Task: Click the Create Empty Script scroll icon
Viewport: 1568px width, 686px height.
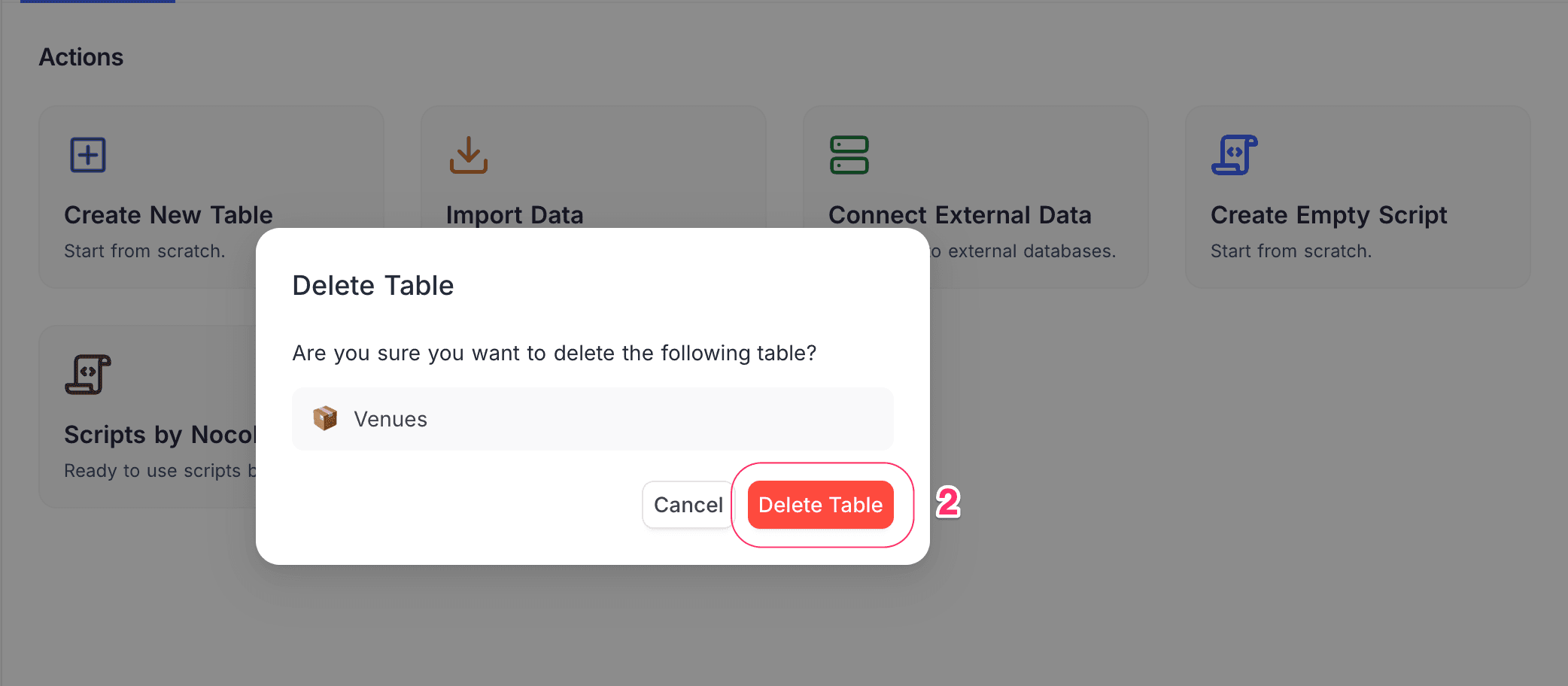Action: point(1234,155)
